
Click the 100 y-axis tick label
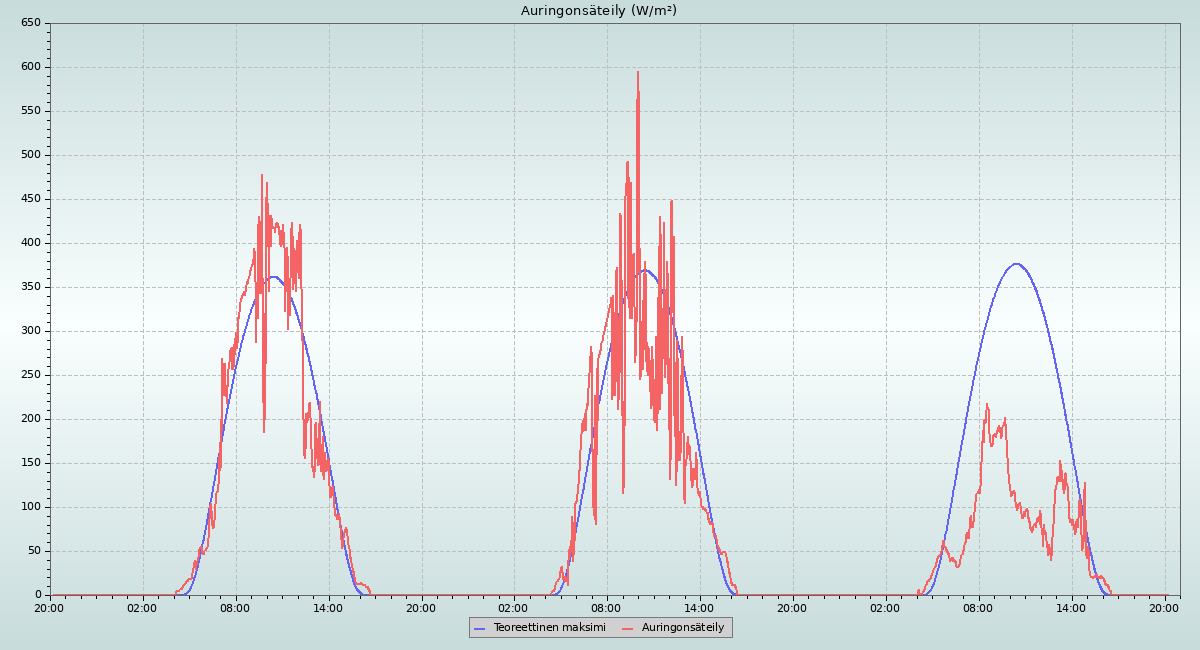click(x=31, y=507)
